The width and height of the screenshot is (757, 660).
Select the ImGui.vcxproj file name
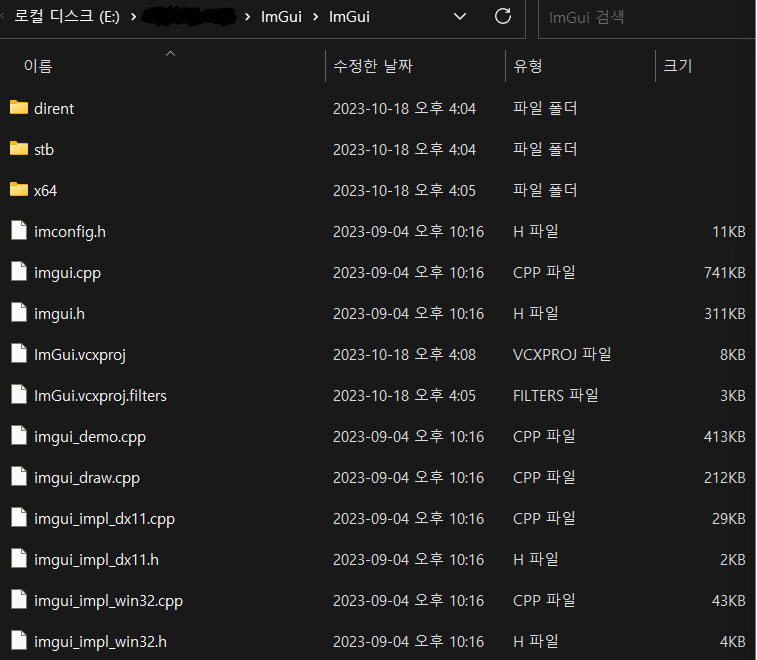(80, 355)
